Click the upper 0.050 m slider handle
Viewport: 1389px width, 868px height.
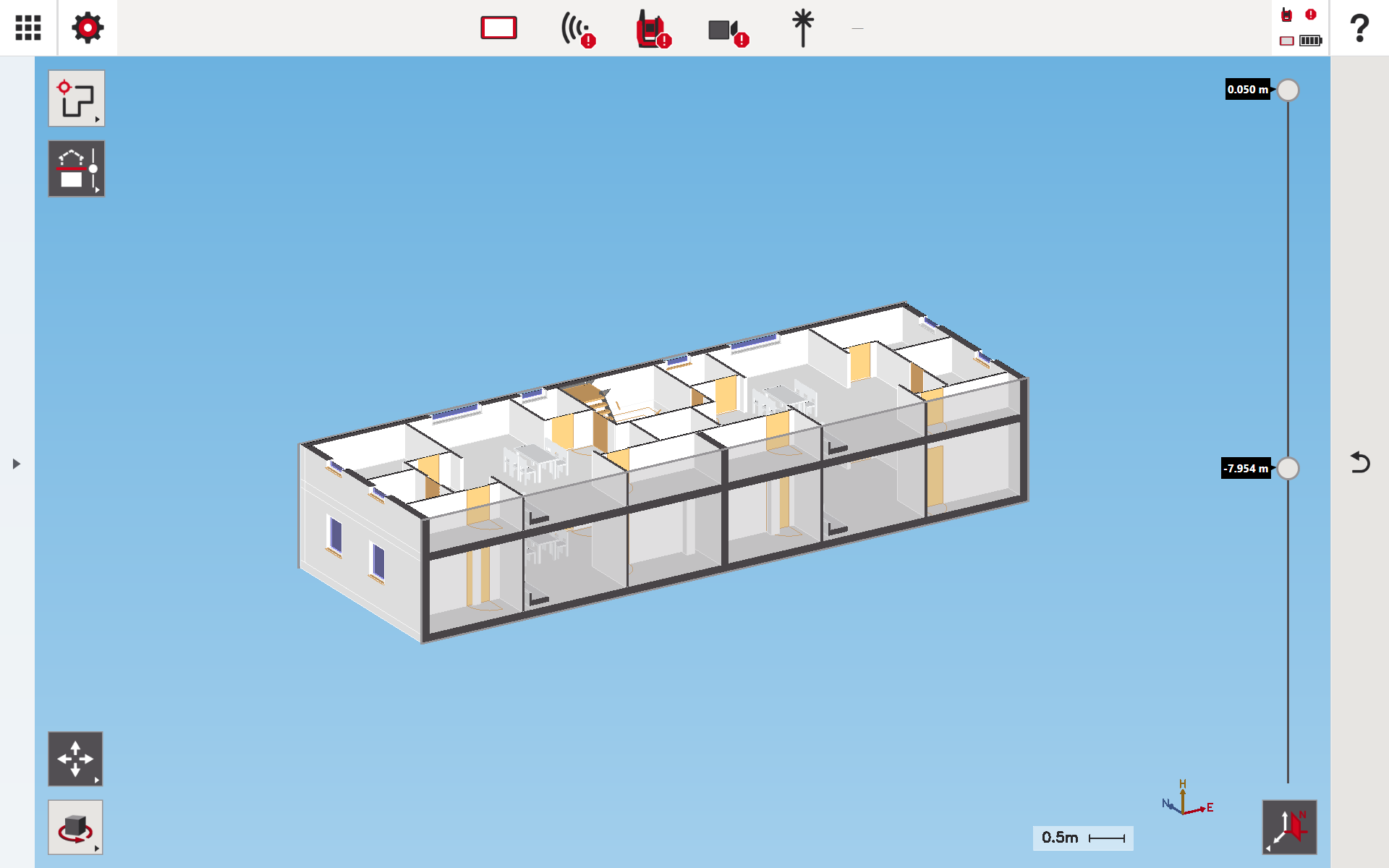(1288, 90)
